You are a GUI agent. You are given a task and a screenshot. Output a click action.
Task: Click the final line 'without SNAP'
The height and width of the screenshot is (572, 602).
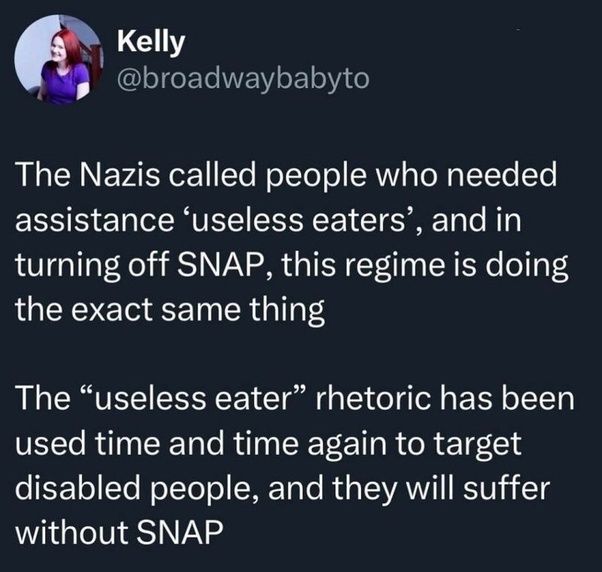click(x=119, y=533)
